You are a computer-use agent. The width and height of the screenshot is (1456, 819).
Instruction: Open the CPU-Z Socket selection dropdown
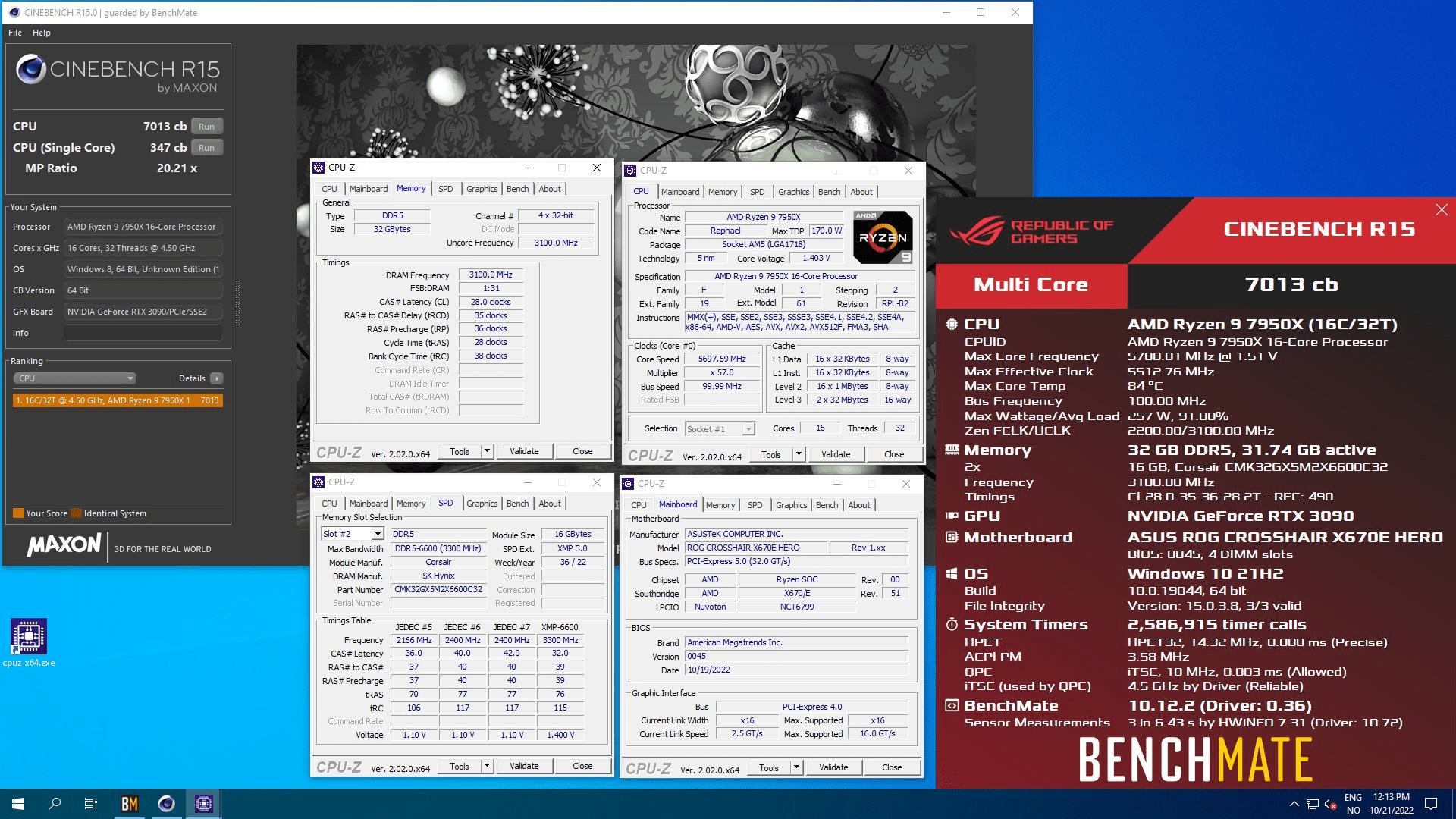[x=748, y=429]
